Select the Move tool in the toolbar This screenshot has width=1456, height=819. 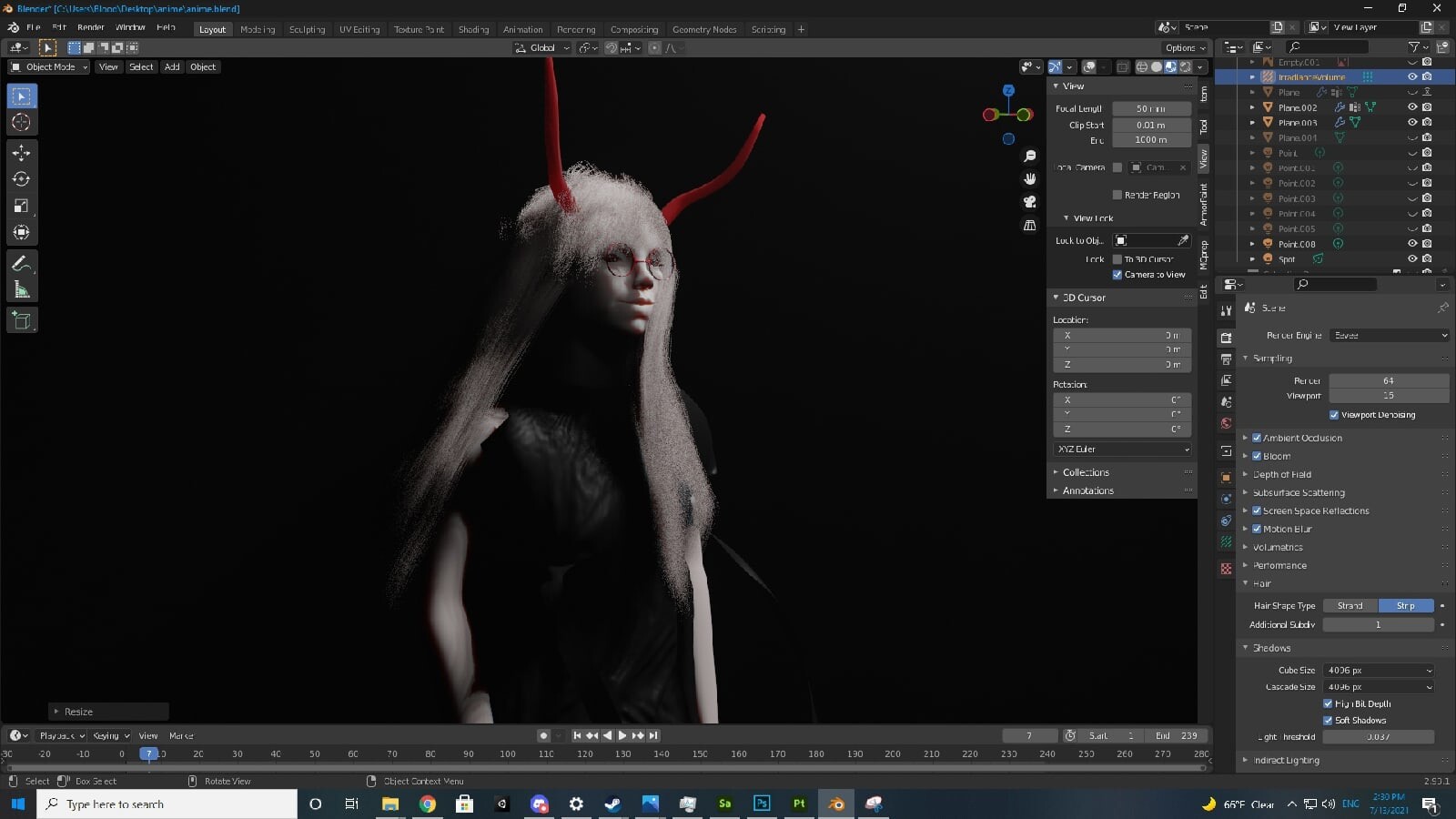click(22, 153)
